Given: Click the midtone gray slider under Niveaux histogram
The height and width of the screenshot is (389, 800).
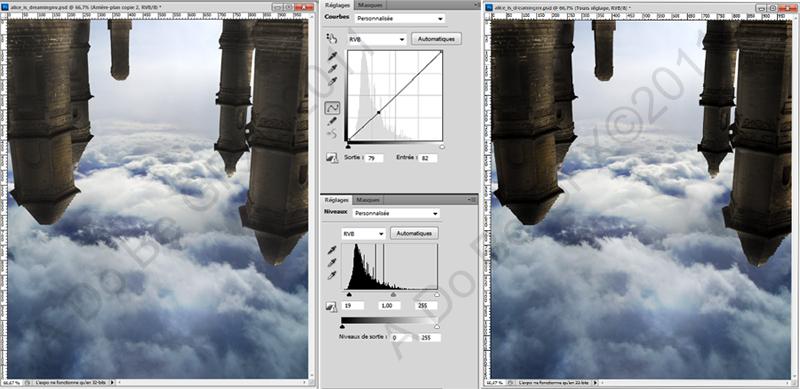Looking at the screenshot, I should [393, 295].
